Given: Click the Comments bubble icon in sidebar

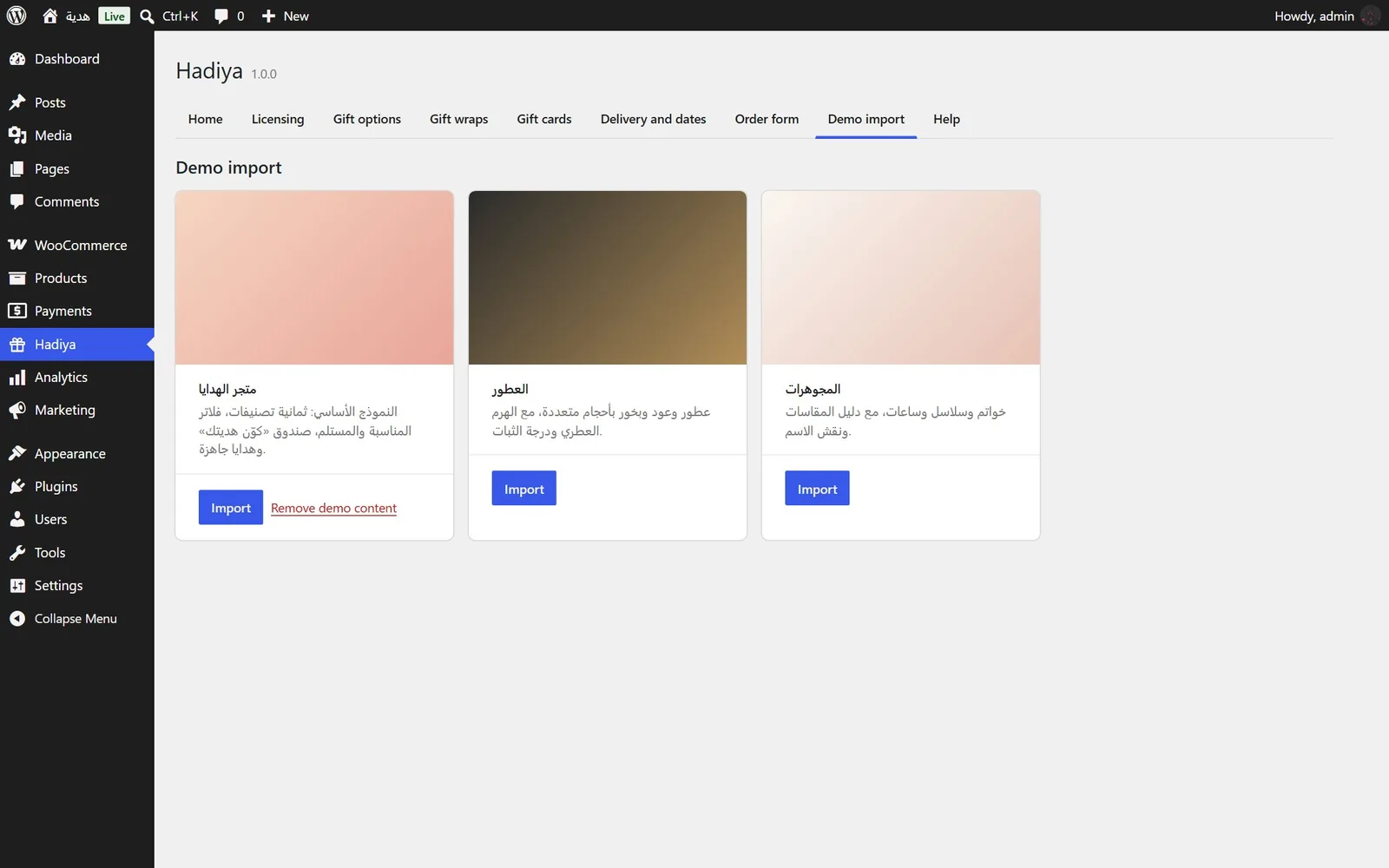Looking at the screenshot, I should 17,201.
